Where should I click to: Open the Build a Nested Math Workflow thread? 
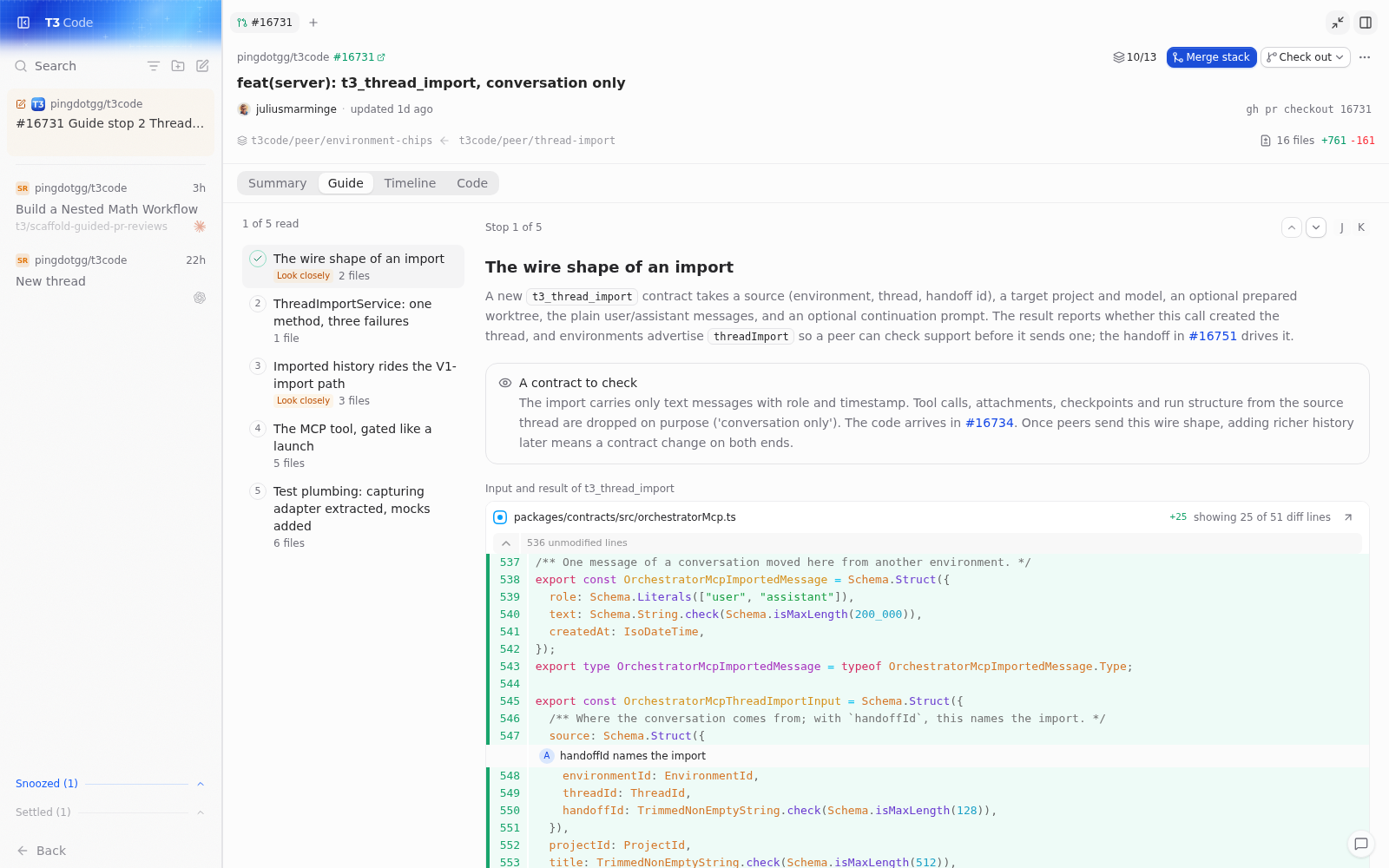pos(110,207)
